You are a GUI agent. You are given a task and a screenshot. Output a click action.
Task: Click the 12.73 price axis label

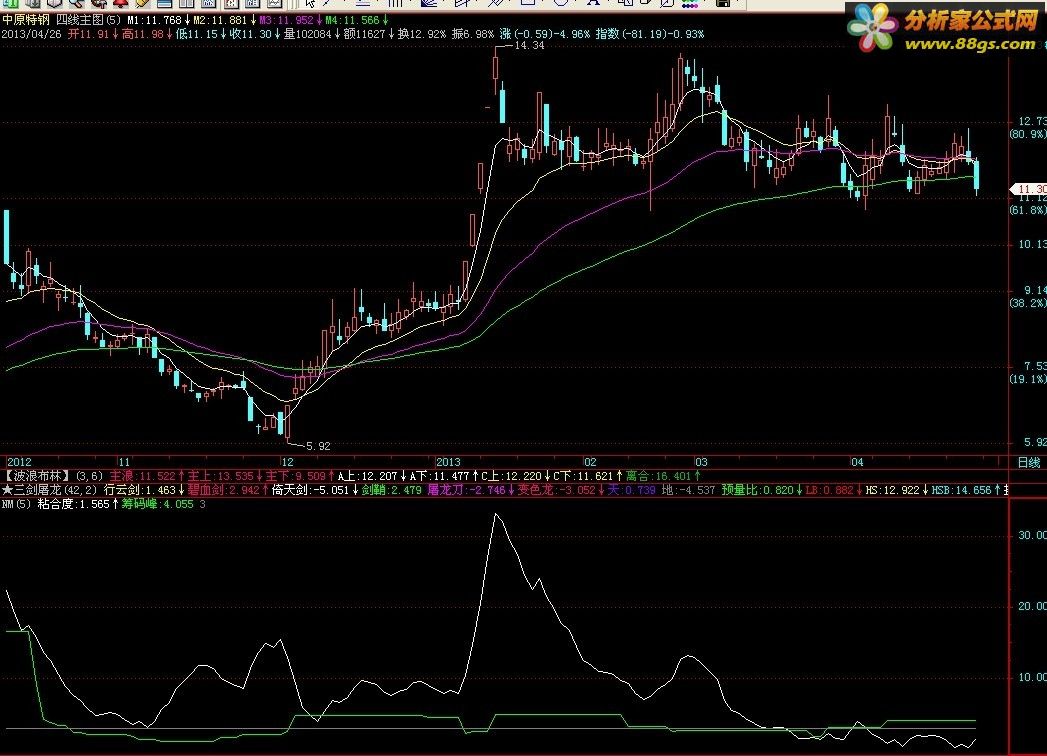[x=1032, y=121]
